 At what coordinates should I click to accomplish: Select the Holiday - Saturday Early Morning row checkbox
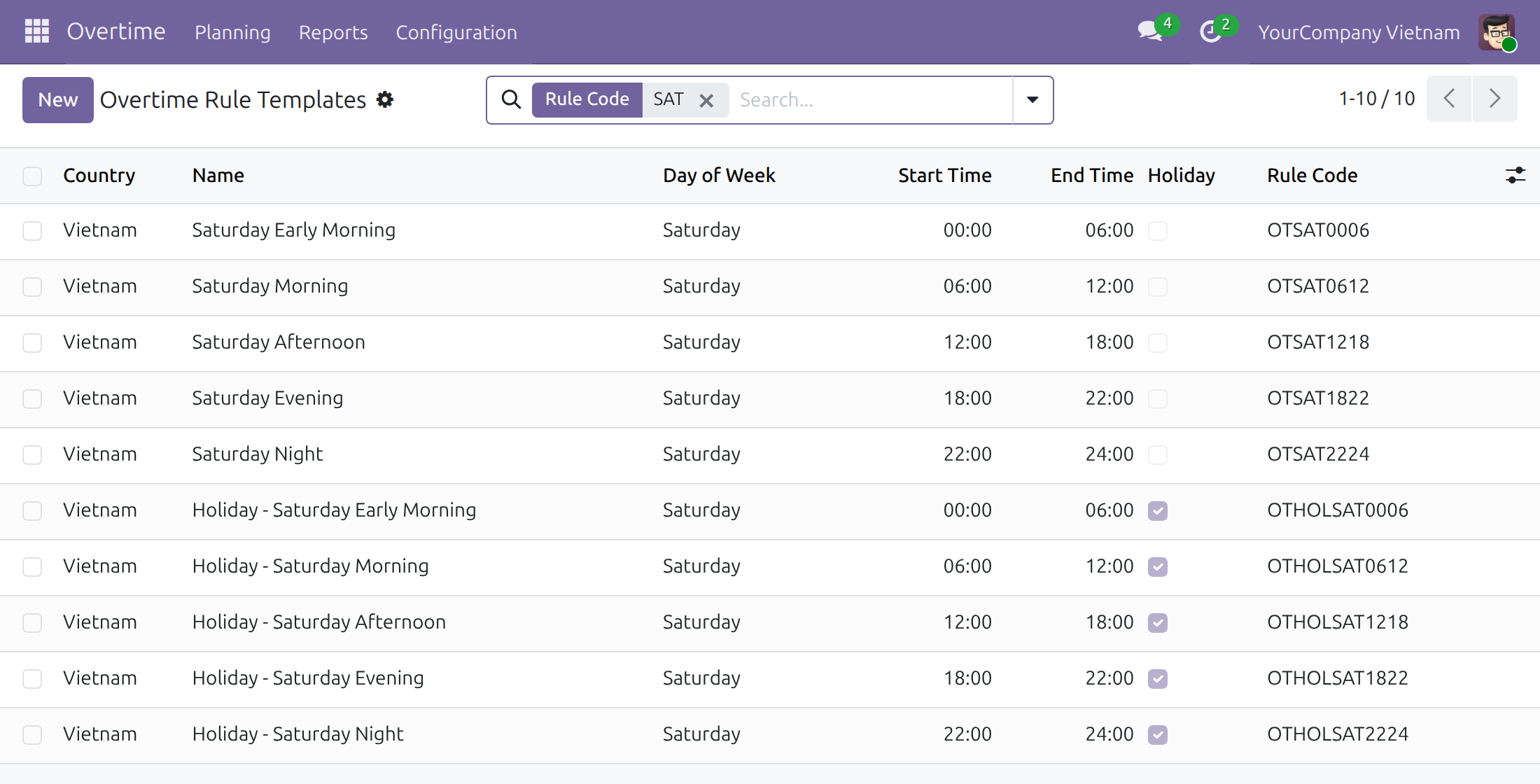[x=32, y=511]
